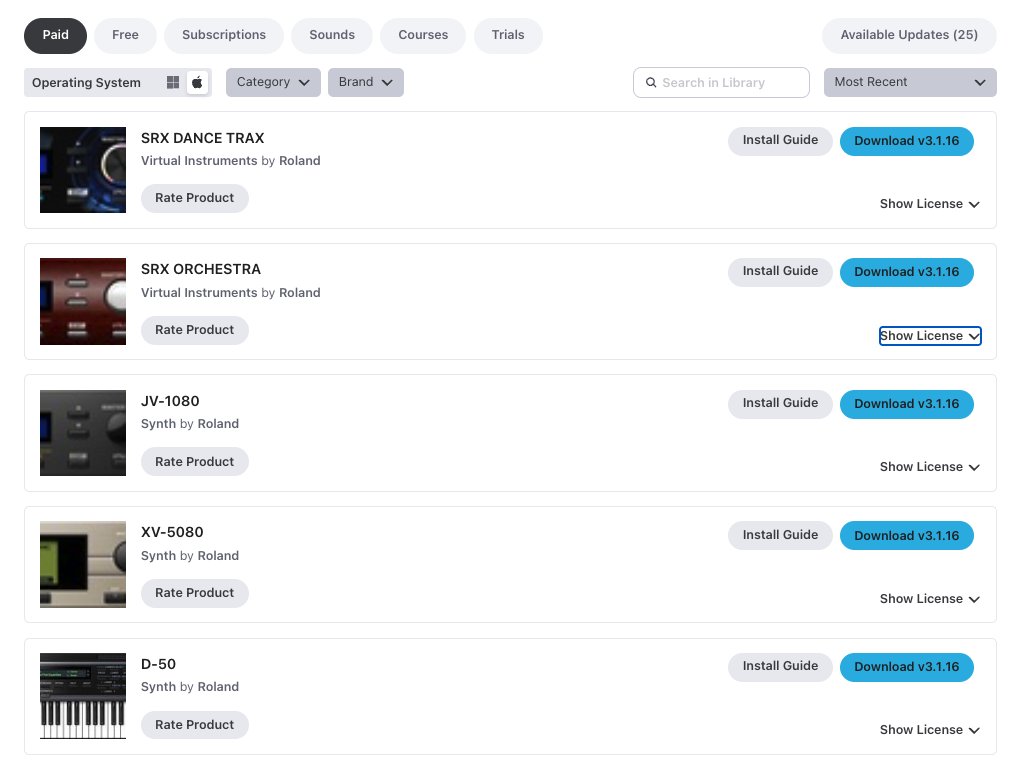Open the Courses tab
The width and height of the screenshot is (1028, 765).
click(x=423, y=35)
